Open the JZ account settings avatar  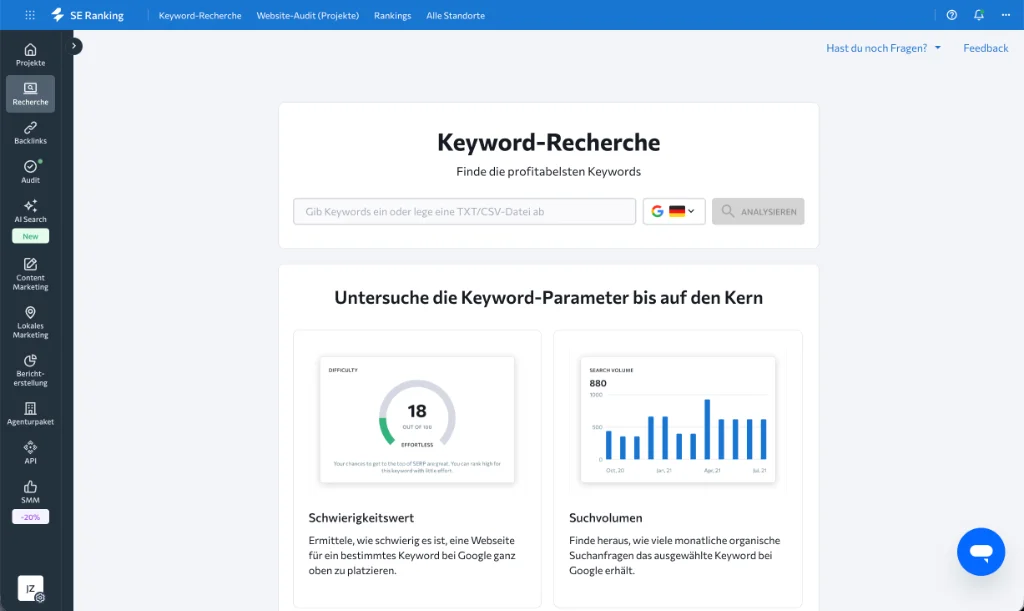[x=31, y=589]
